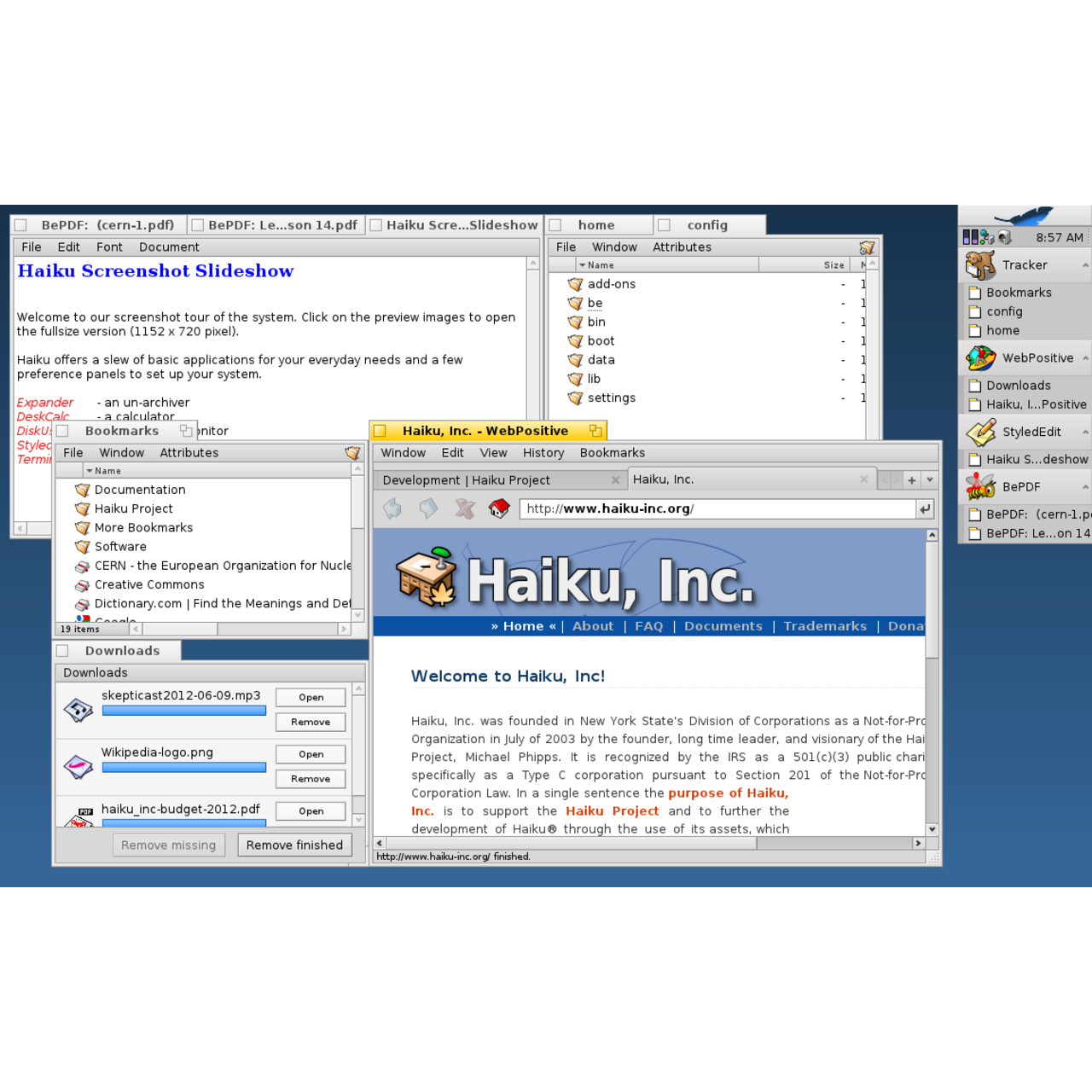Click the Forward navigation arrow in WebPositive
The height and width of the screenshot is (1092, 1092).
[x=428, y=508]
